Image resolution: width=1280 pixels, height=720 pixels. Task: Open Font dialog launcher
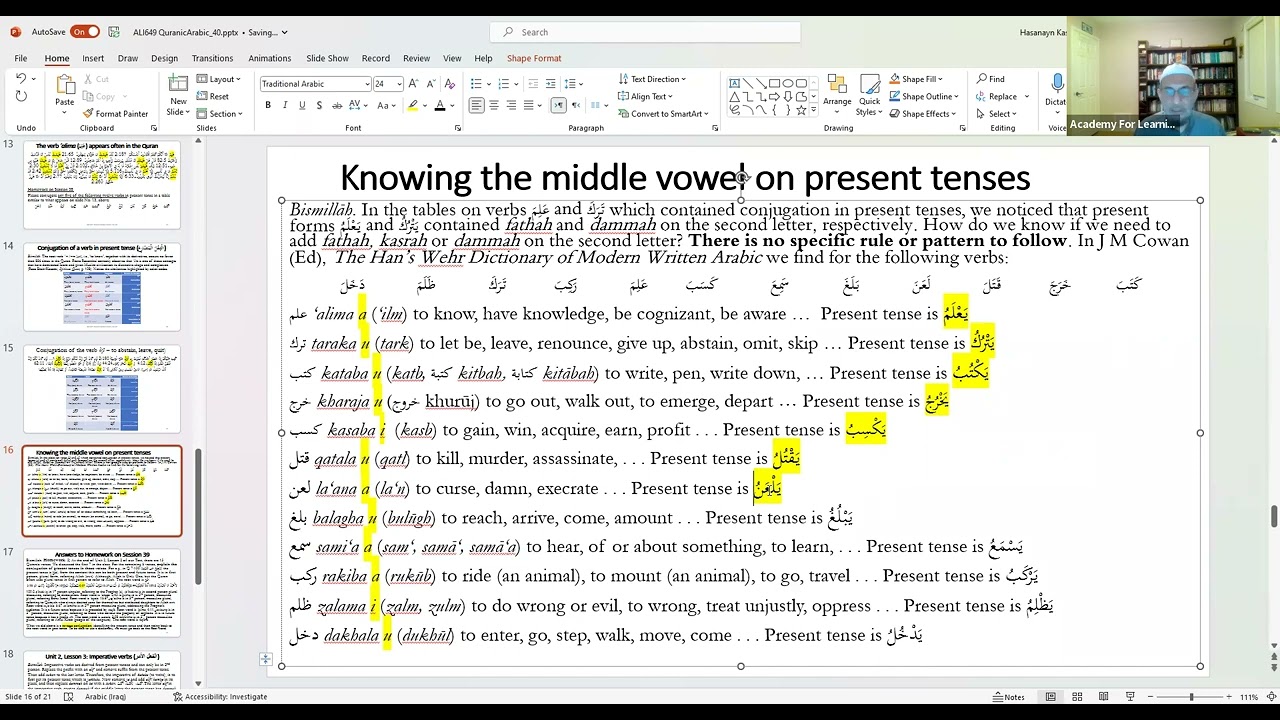[458, 128]
